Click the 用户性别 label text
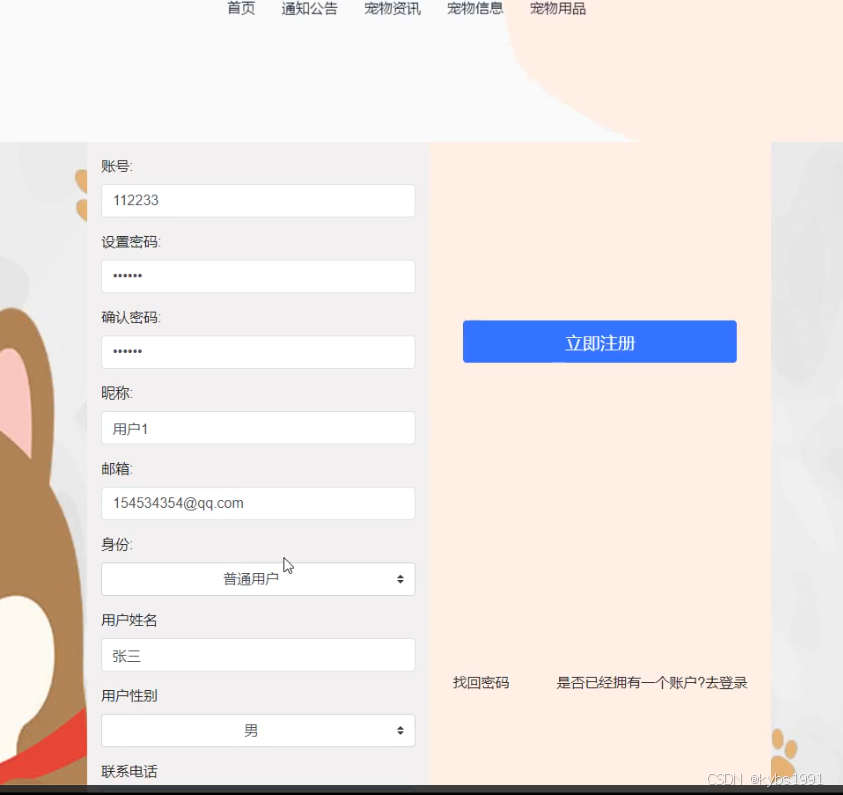This screenshot has height=795, width=843. pos(129,696)
